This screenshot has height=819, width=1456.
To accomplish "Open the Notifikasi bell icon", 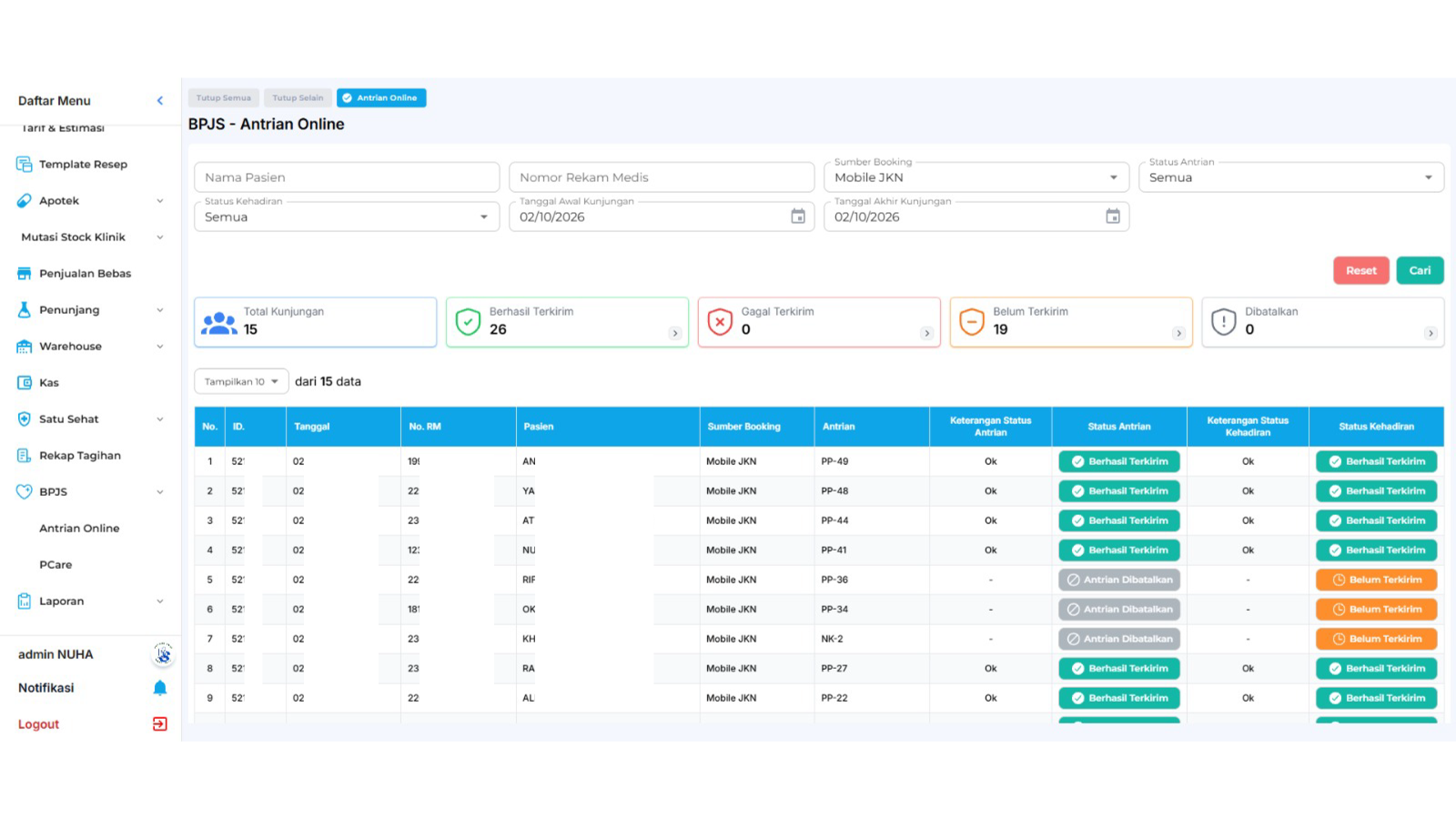I will [160, 688].
